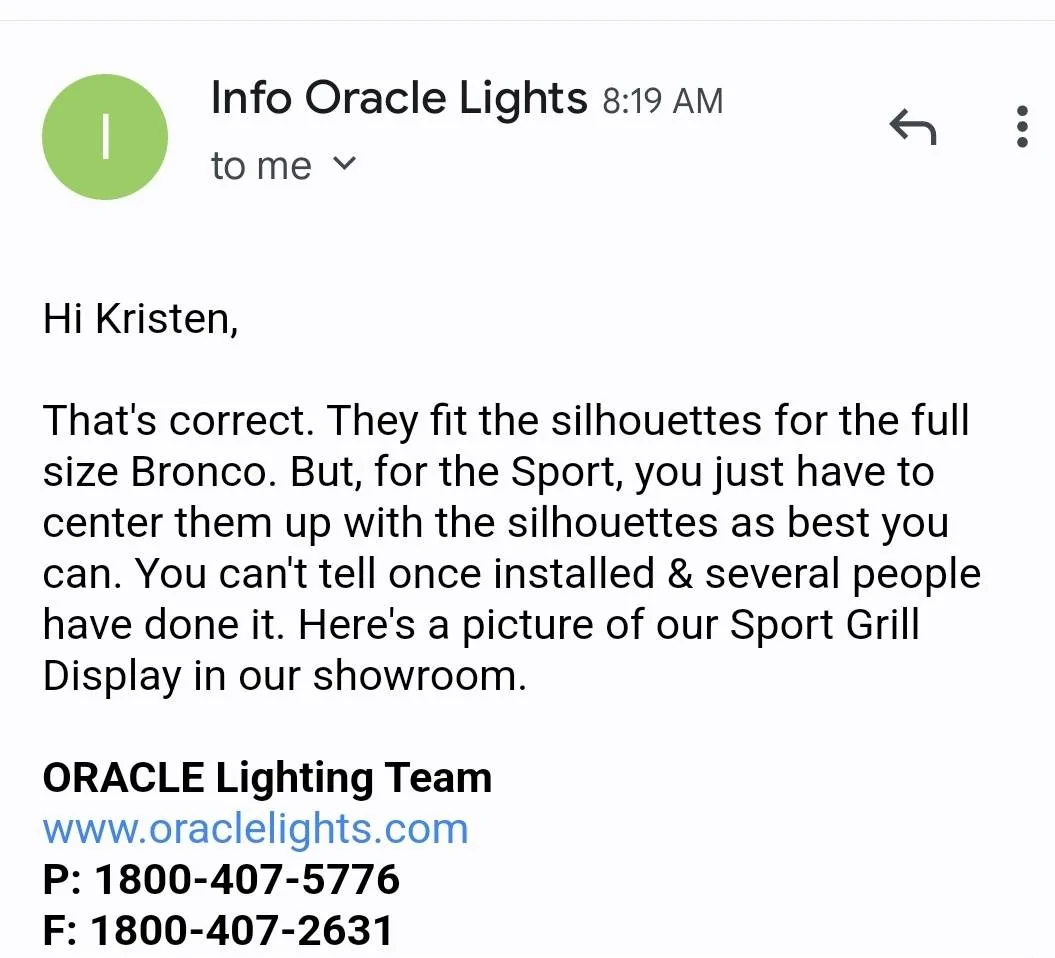Tap phone number 1800-407-5776
Viewport: 1055px width, 958px height.
click(220, 879)
